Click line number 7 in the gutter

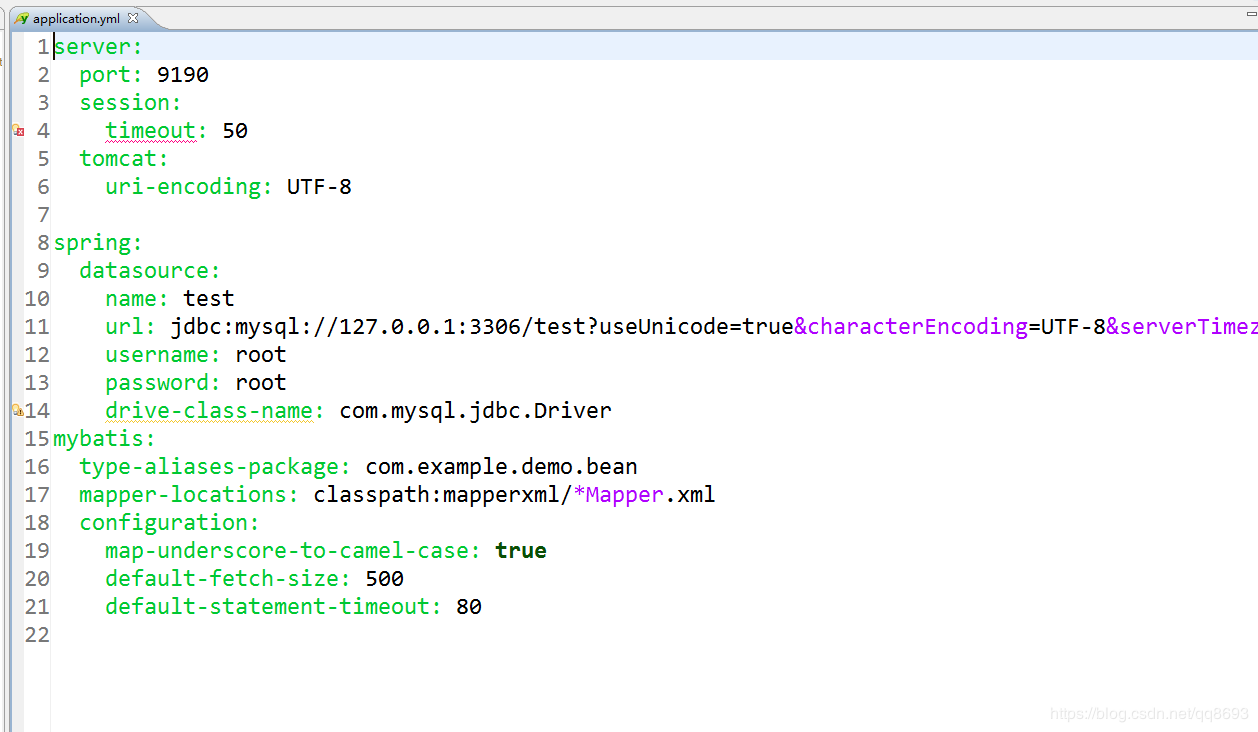pyautogui.click(x=43, y=215)
